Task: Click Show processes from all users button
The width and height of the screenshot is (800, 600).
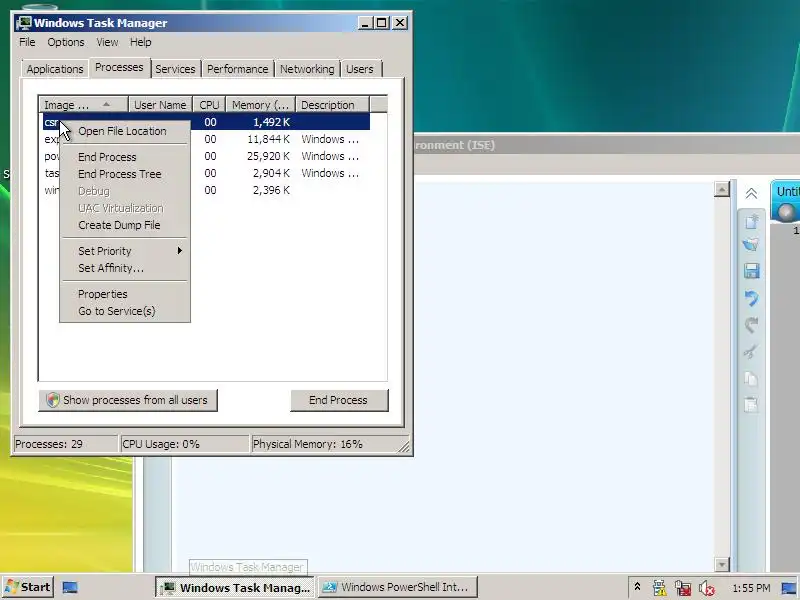Action: tap(128, 400)
